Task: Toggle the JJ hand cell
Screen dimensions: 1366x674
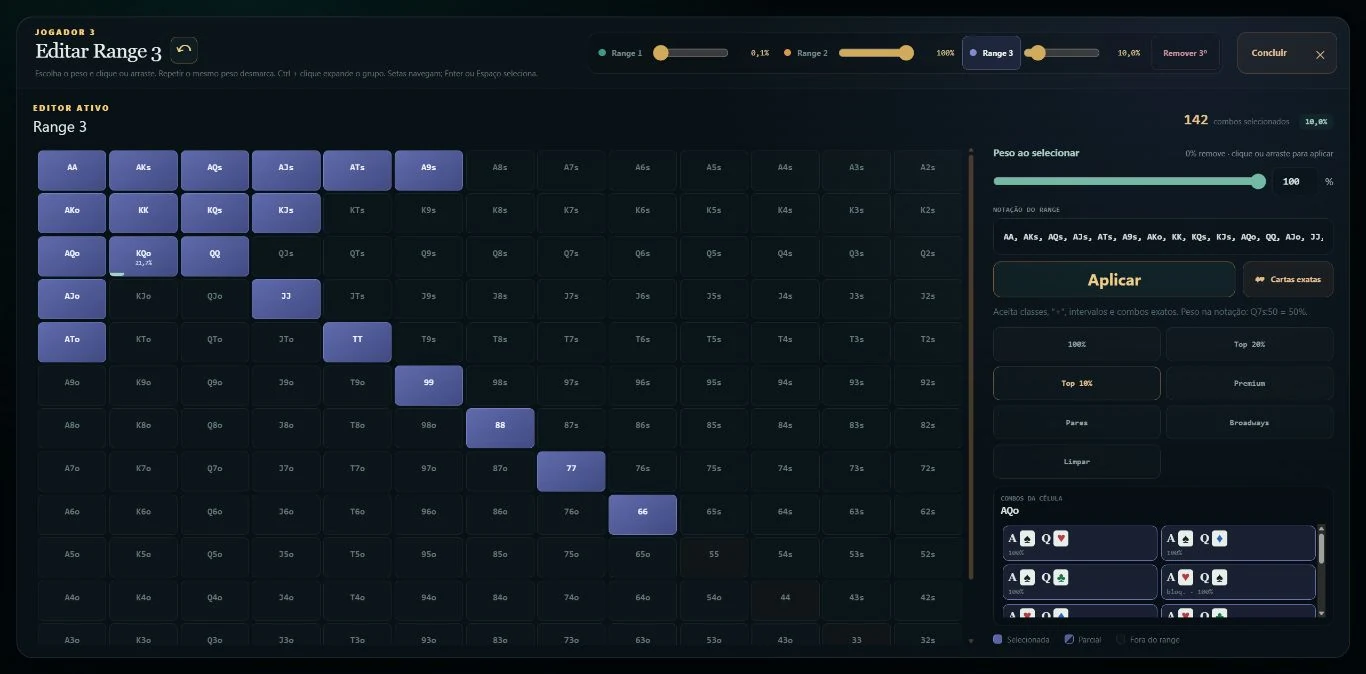Action: [x=286, y=299]
